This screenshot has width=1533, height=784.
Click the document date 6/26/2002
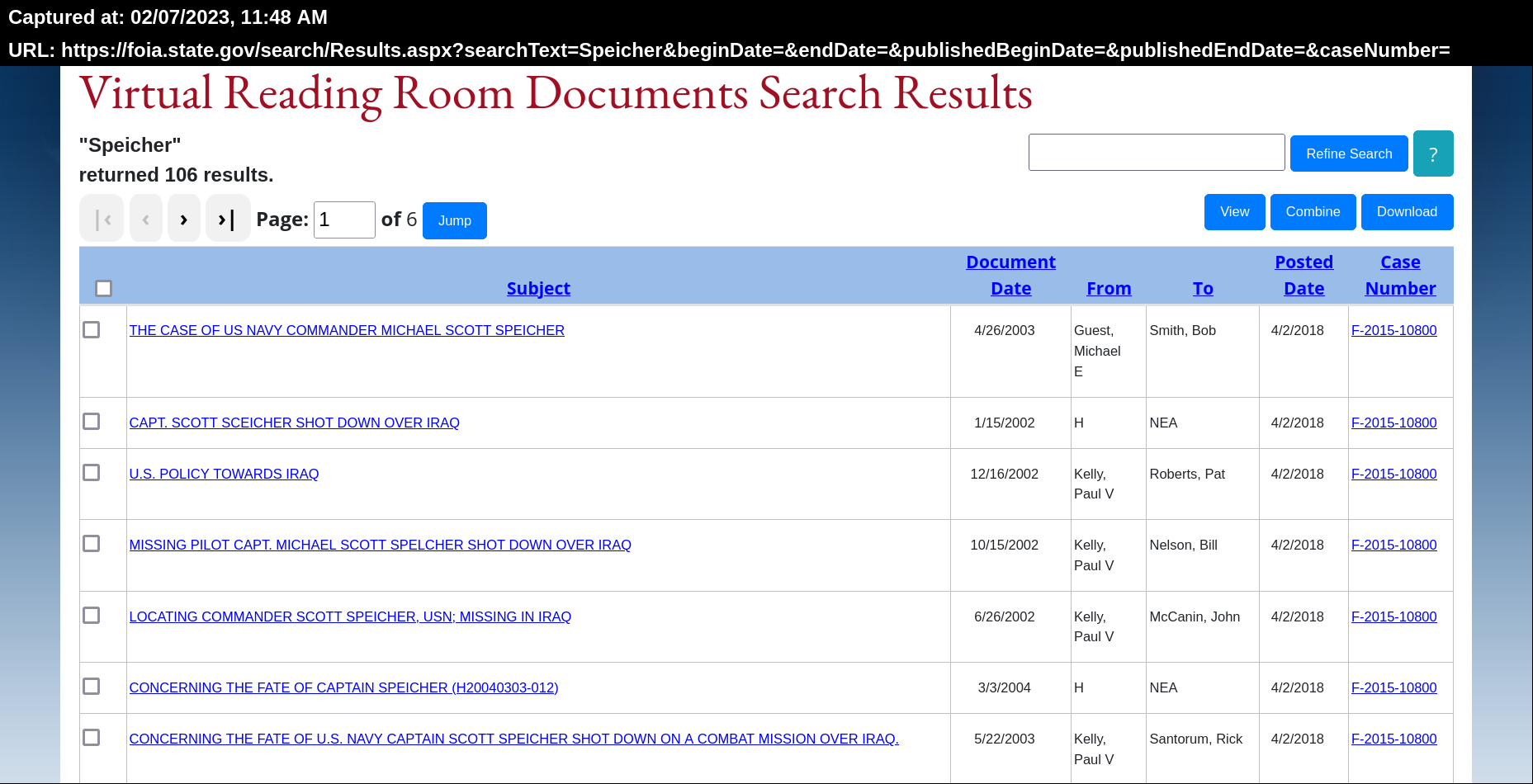click(1004, 616)
